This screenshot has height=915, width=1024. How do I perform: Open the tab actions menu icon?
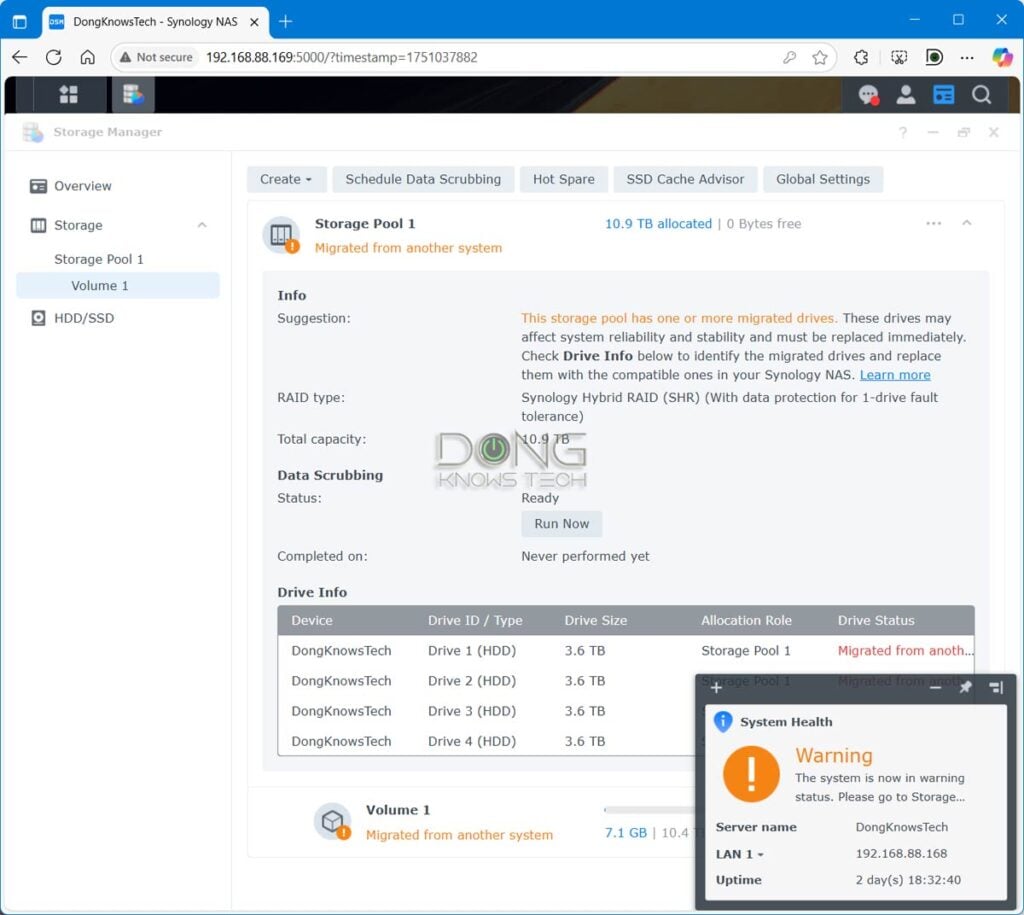pos(20,22)
